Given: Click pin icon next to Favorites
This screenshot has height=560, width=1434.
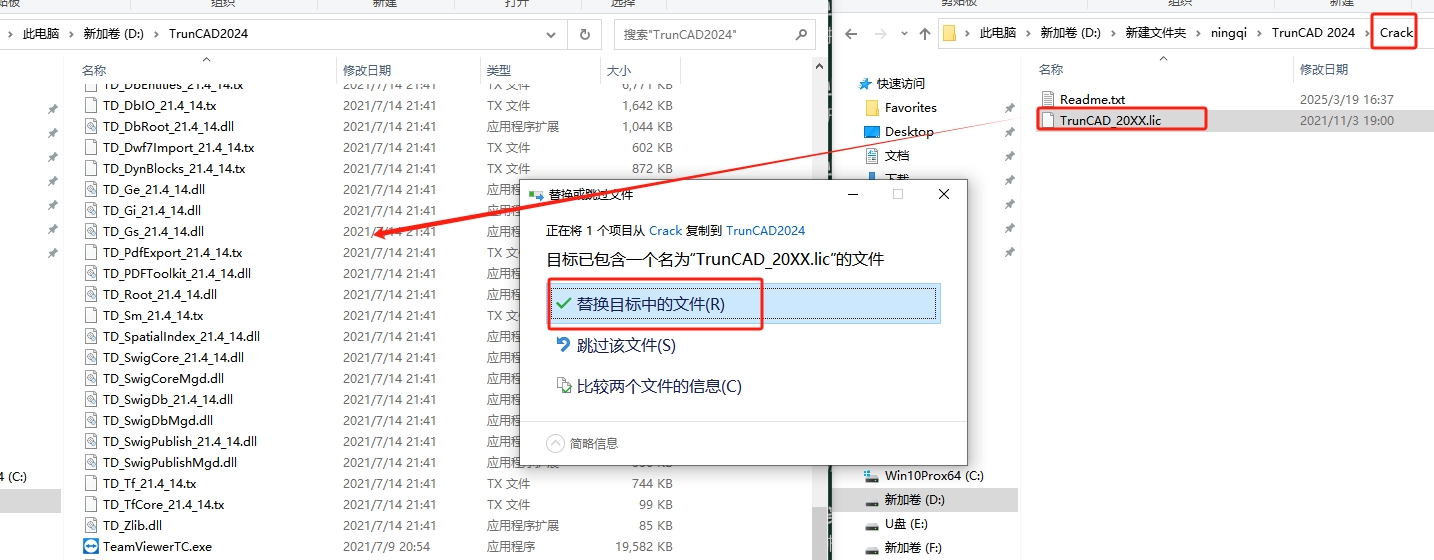Looking at the screenshot, I should tap(1010, 107).
